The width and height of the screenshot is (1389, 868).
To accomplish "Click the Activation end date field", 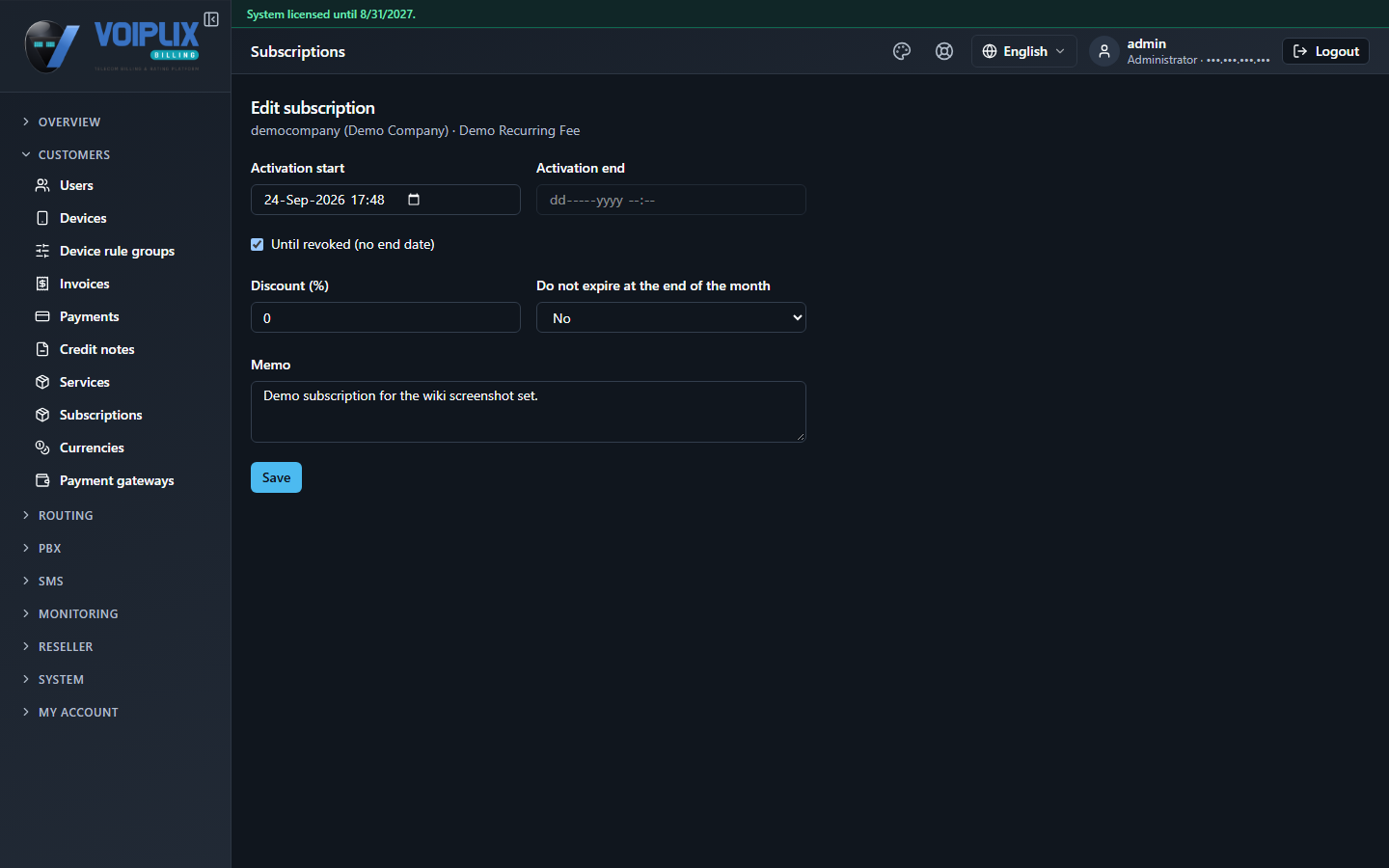I will (x=671, y=200).
